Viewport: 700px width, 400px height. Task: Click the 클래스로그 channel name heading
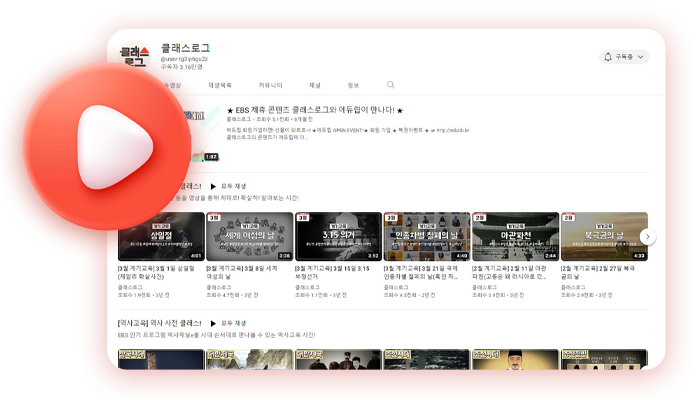(185, 48)
